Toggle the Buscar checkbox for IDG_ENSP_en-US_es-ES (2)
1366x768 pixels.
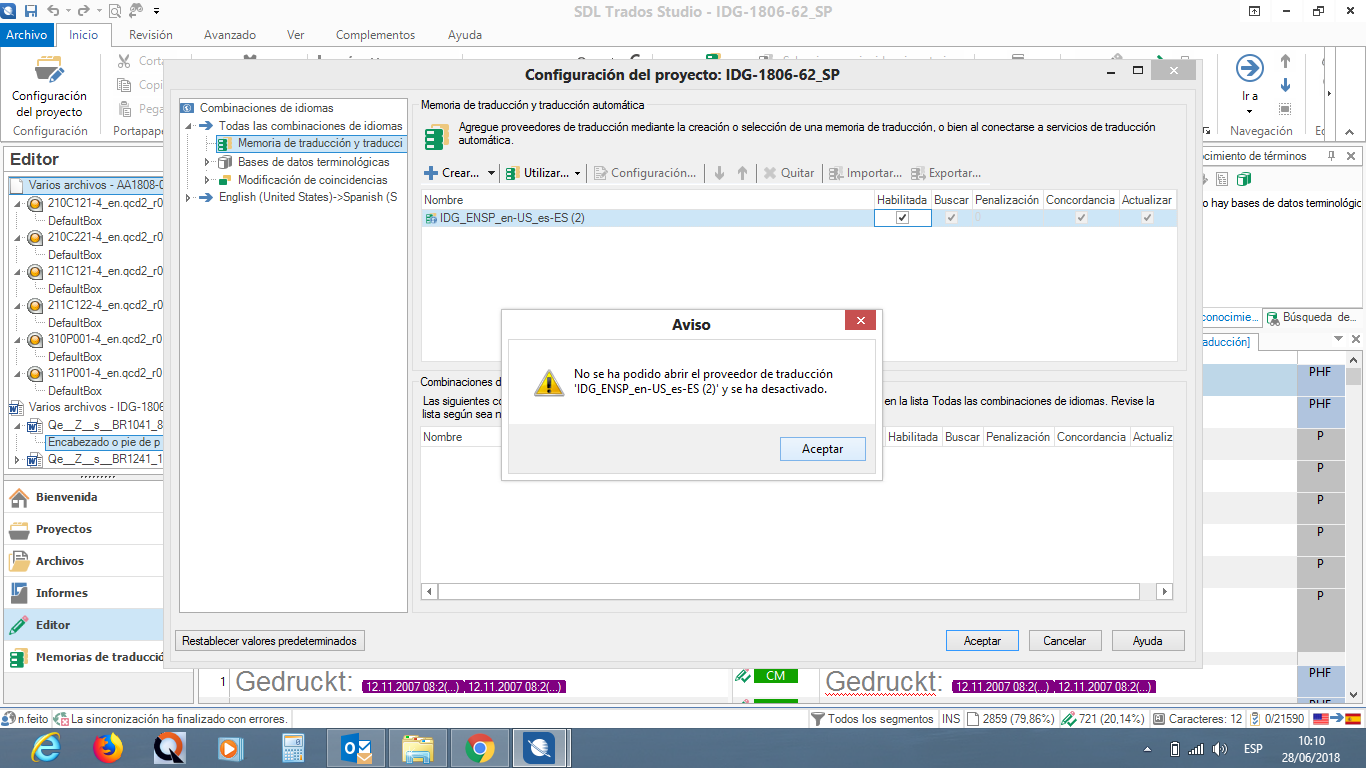pos(951,218)
